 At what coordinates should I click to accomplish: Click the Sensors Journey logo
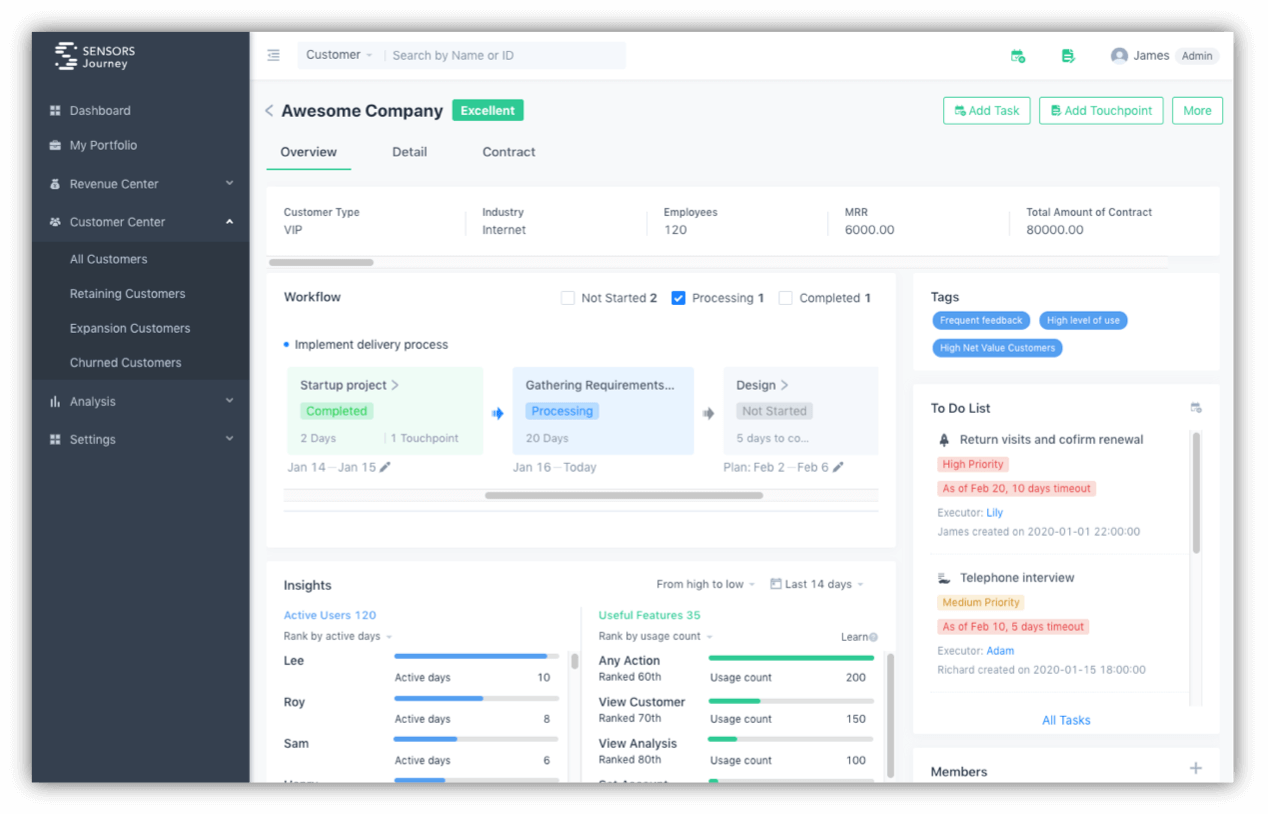point(95,56)
